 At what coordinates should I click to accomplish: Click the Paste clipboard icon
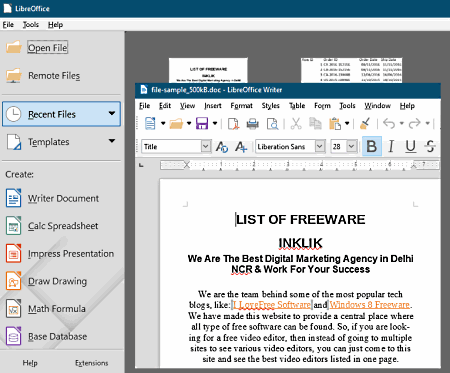(335, 124)
